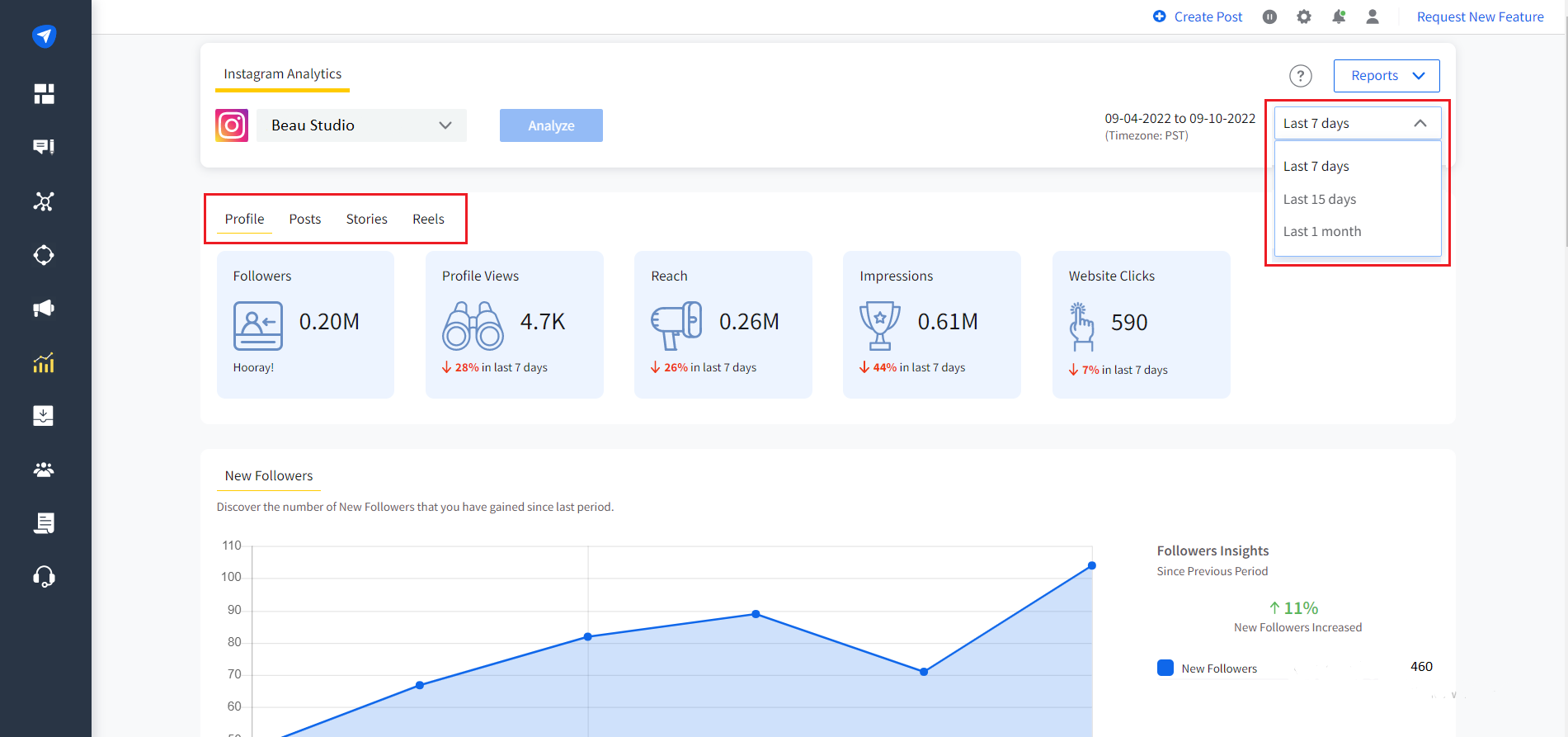This screenshot has width=1568, height=737.
Task: Click the 0.20M followers value
Action: [329, 322]
